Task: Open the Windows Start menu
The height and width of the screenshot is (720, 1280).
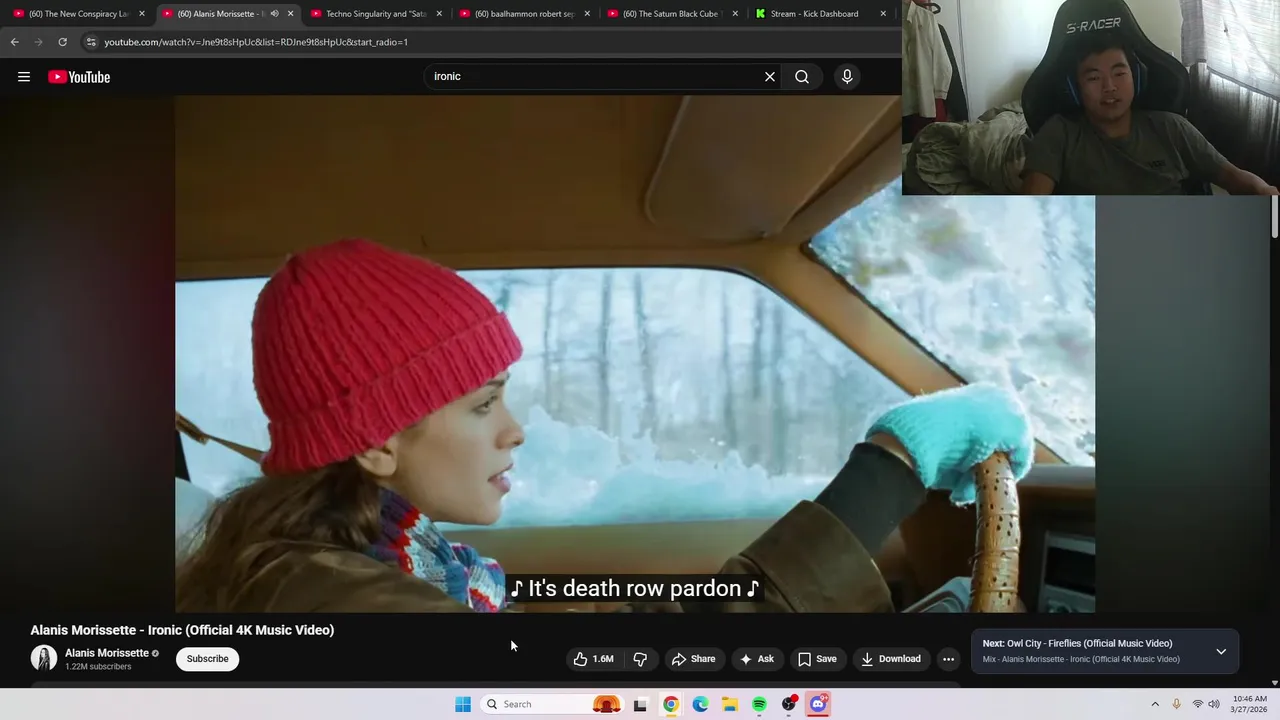Action: (463, 704)
